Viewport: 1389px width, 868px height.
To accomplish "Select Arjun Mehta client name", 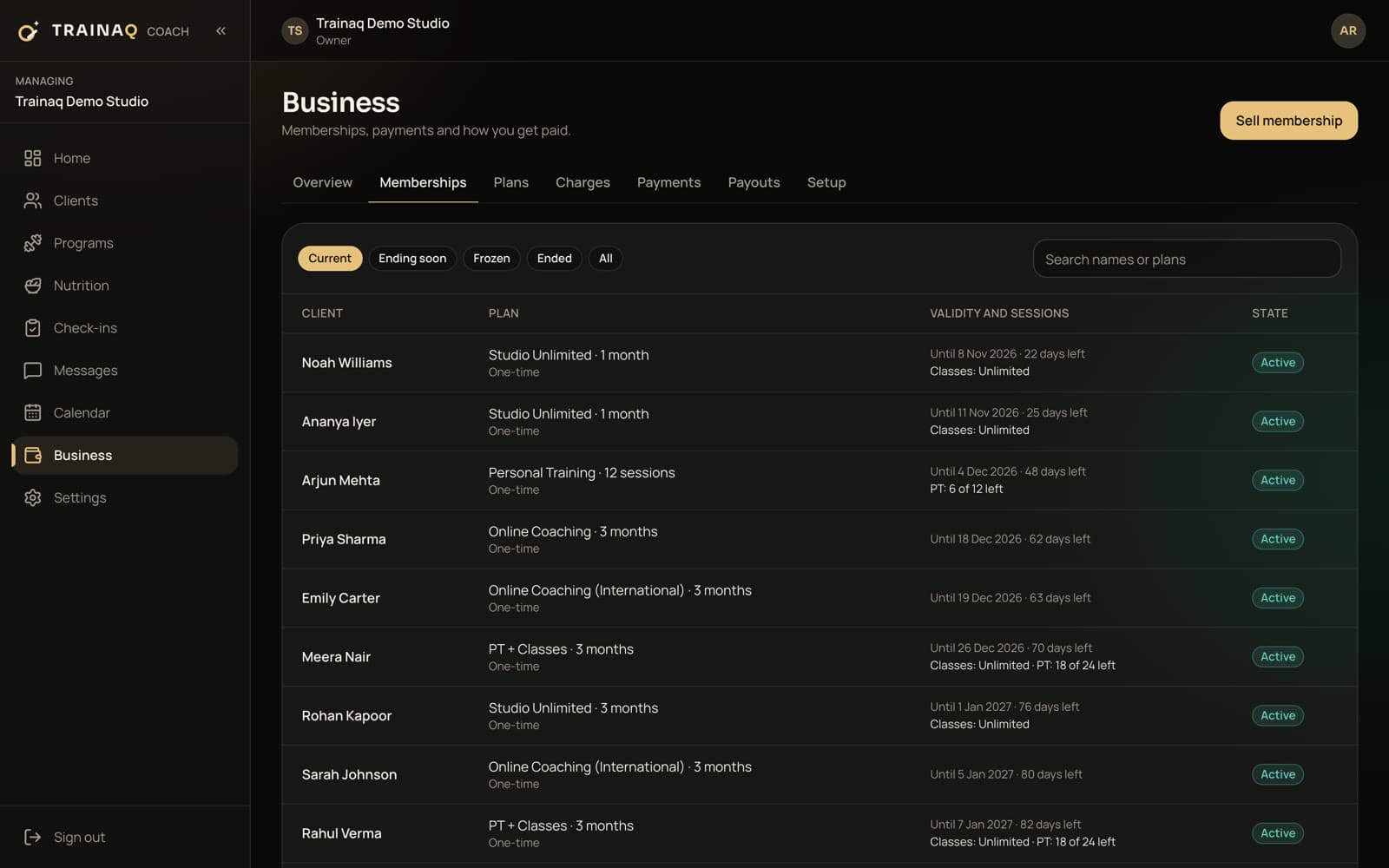I will 340,480.
